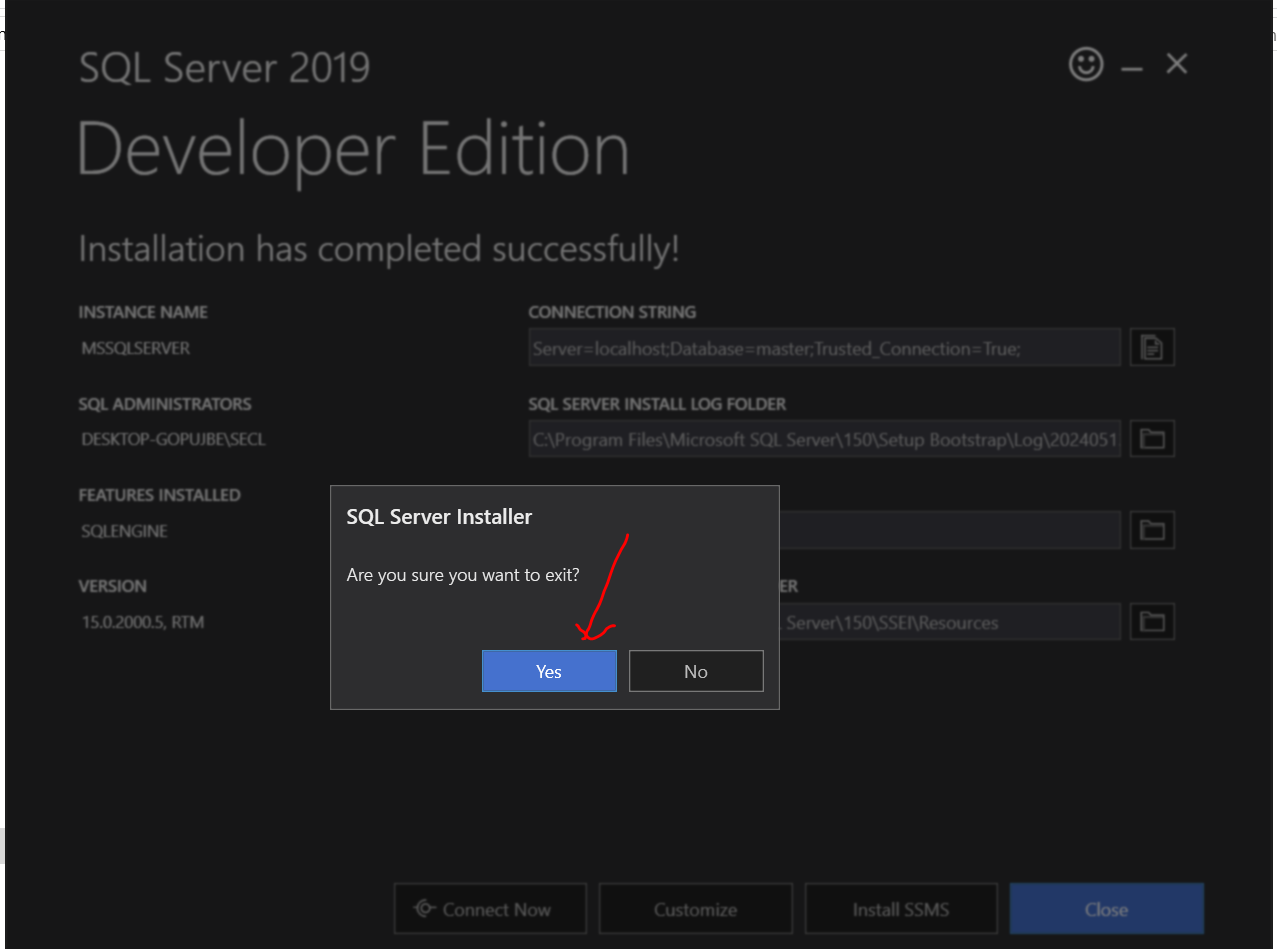Click the "Installation has completed successfully!" heading
Screen dimensions: 1277x949
(x=379, y=249)
